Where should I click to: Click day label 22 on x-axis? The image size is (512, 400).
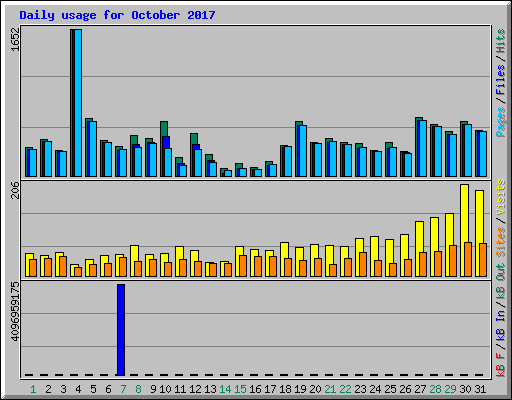coord(345,389)
